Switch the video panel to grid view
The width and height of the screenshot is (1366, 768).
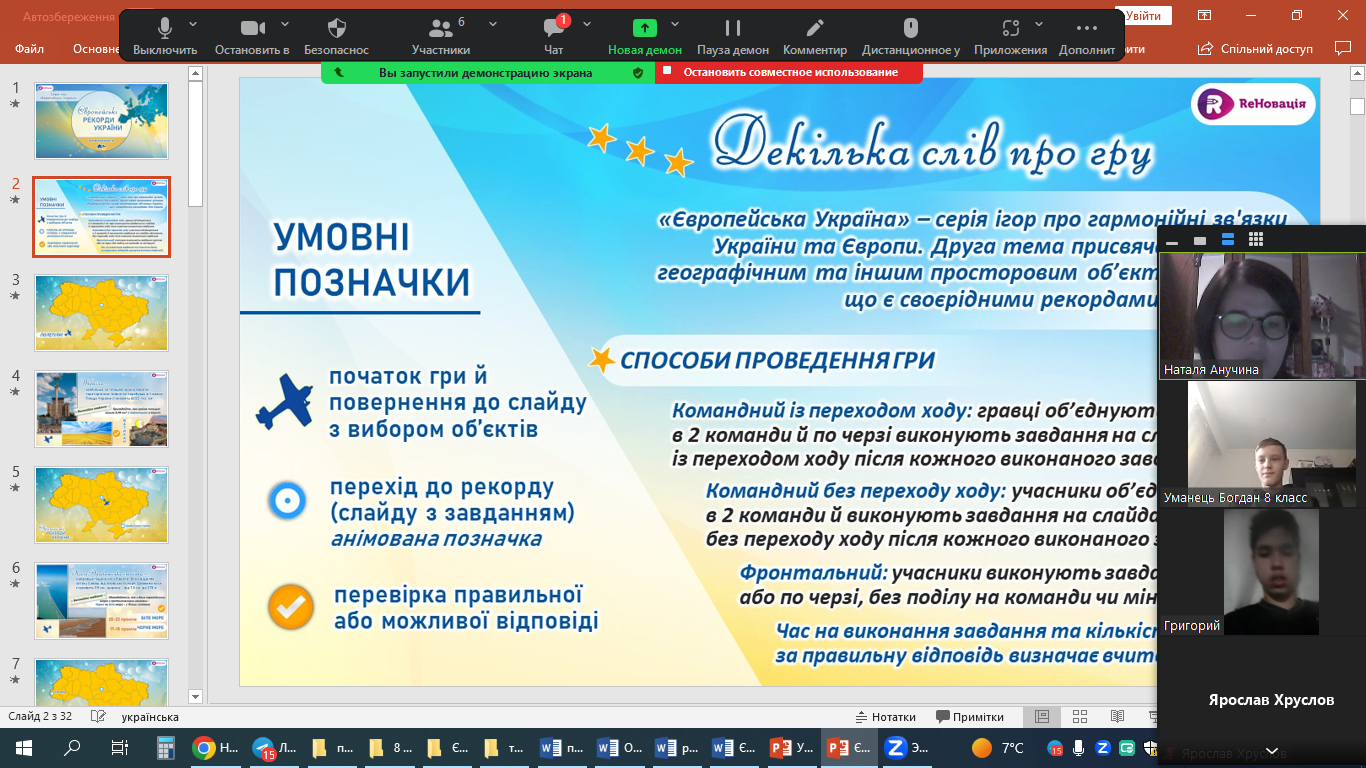coord(1256,240)
